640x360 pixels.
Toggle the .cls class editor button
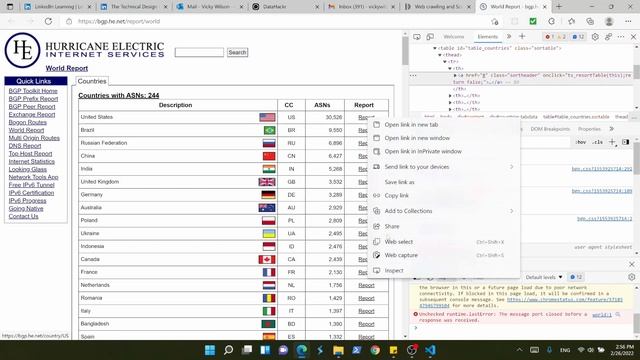click(x=598, y=142)
